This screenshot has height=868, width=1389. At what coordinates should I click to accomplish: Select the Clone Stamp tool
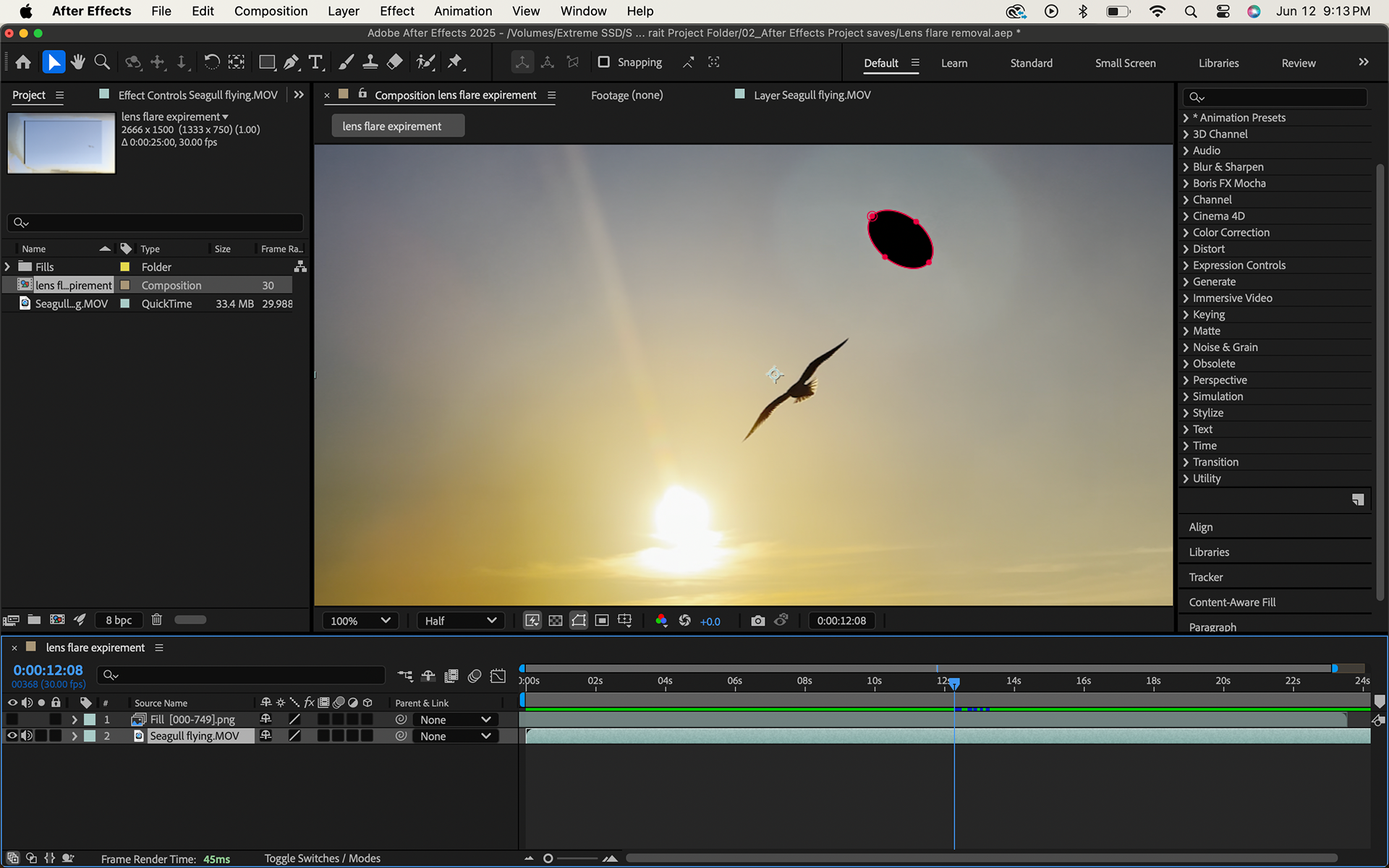pos(370,62)
